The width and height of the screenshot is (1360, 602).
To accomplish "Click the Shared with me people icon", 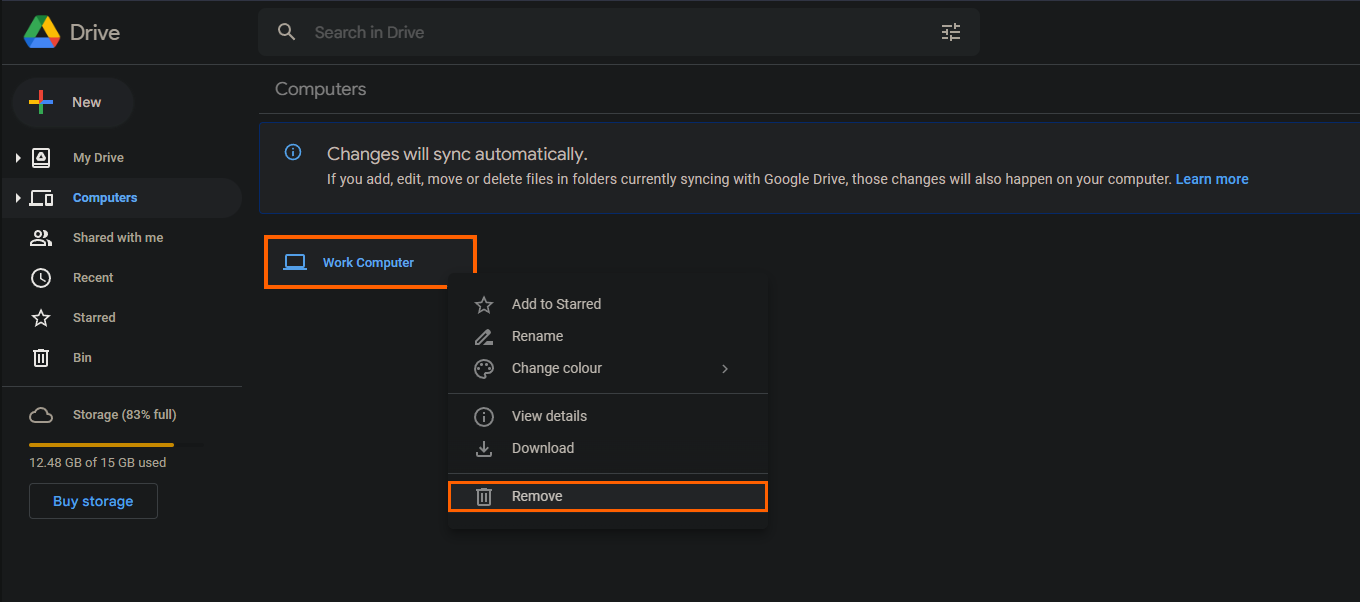I will click(41, 238).
